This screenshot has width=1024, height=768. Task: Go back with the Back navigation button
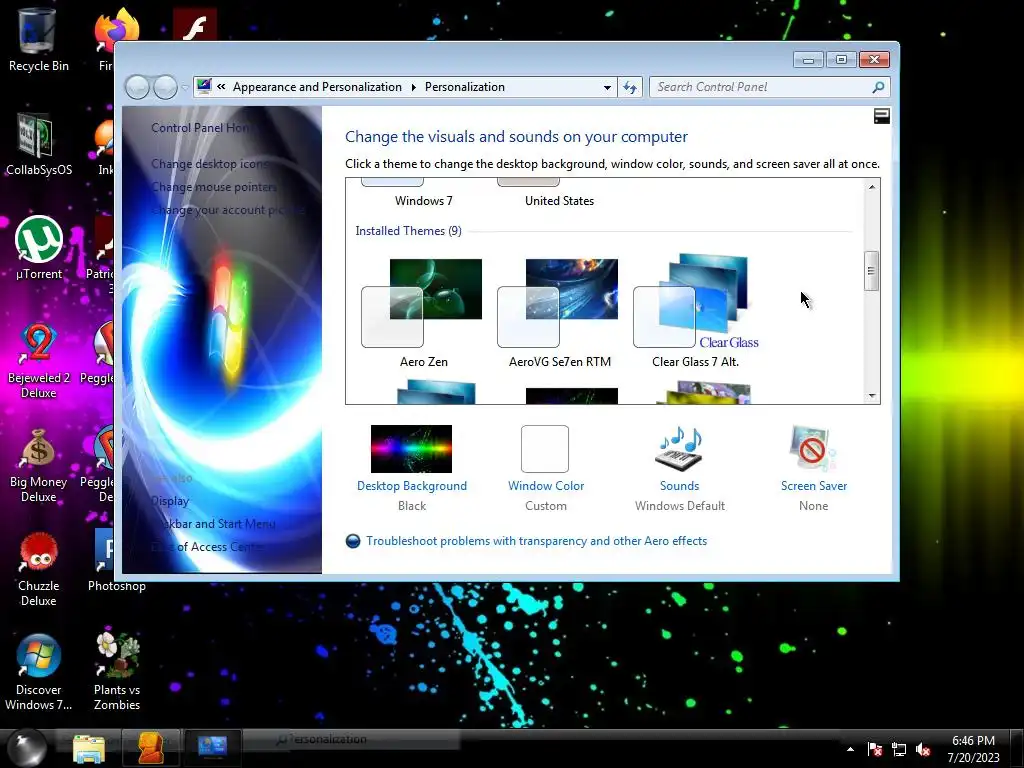click(137, 87)
